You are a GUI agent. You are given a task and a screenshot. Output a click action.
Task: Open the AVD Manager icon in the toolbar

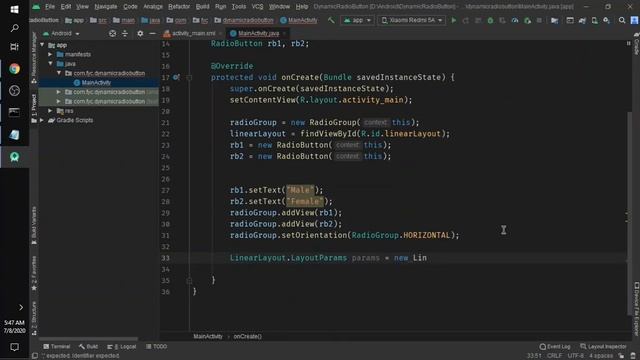pyautogui.click(x=594, y=20)
